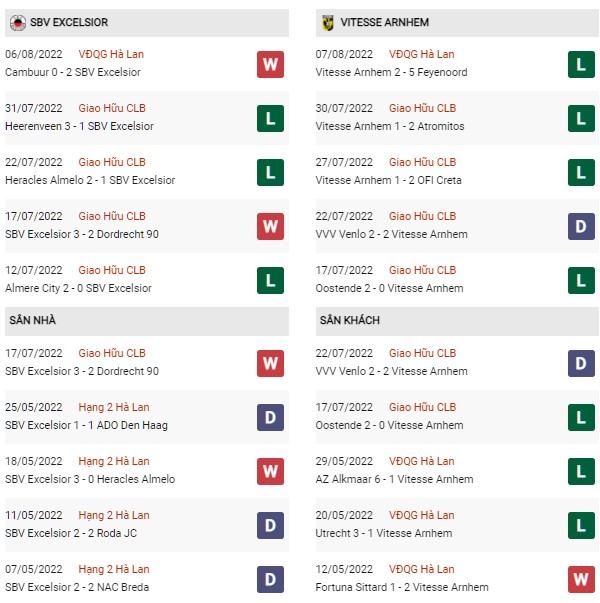Select the SÂN KHÁCH section header

(x=457, y=321)
